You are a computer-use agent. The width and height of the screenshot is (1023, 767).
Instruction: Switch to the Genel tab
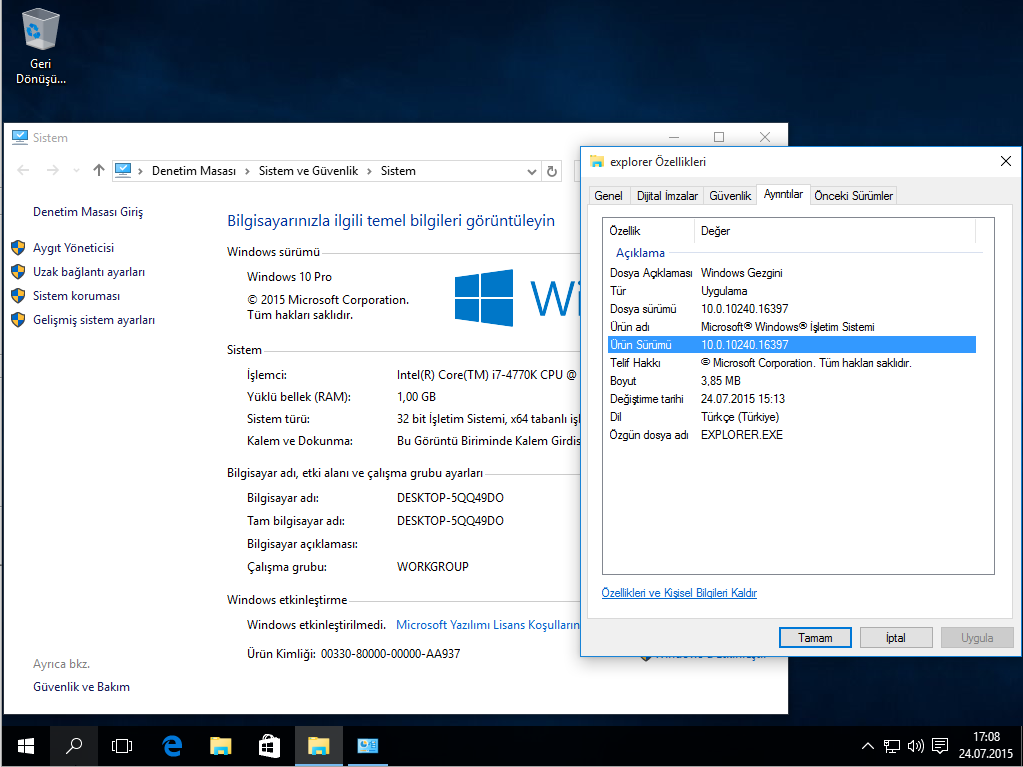[608, 196]
